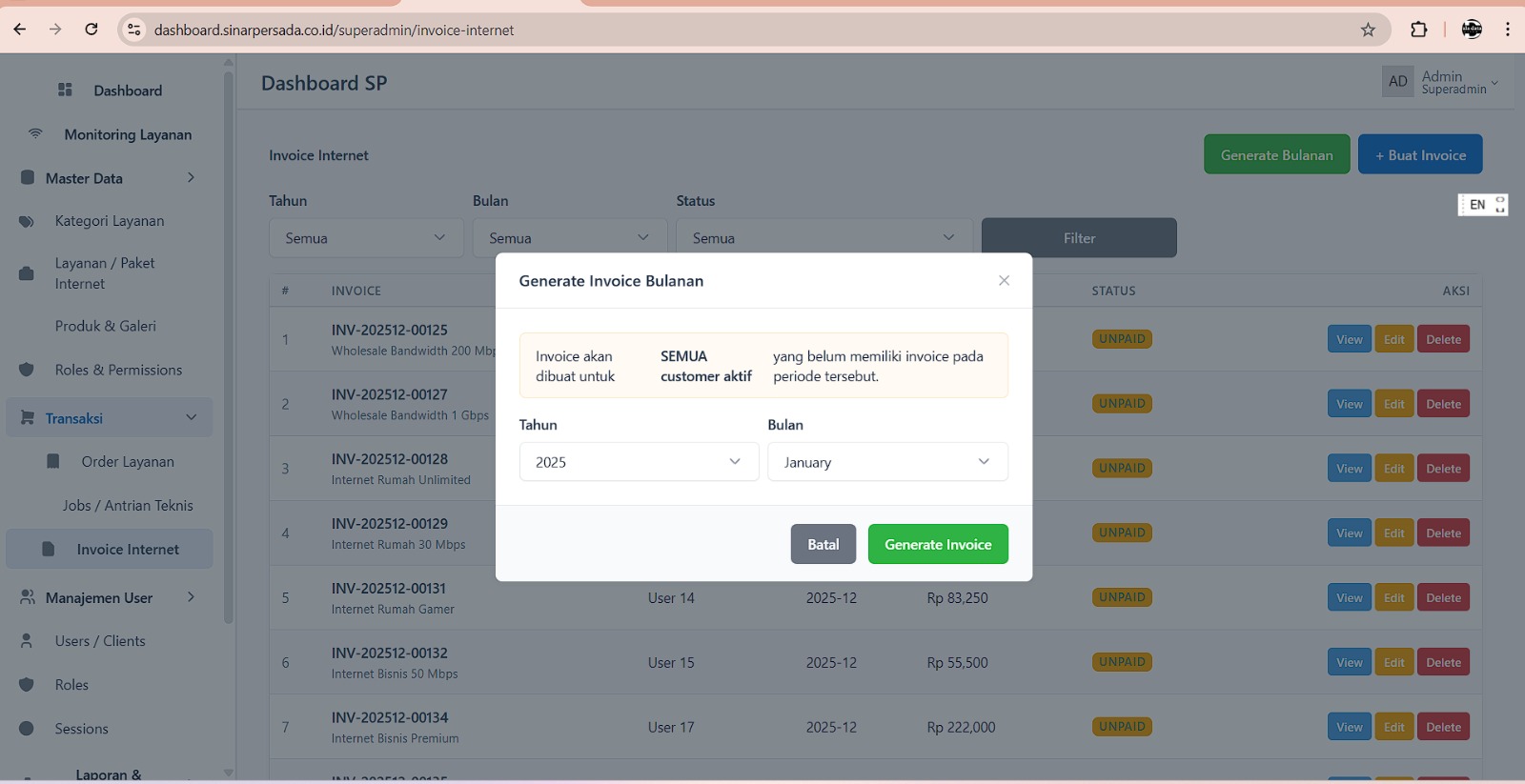
Task: Click the EN language switcher badge
Action: [1477, 205]
